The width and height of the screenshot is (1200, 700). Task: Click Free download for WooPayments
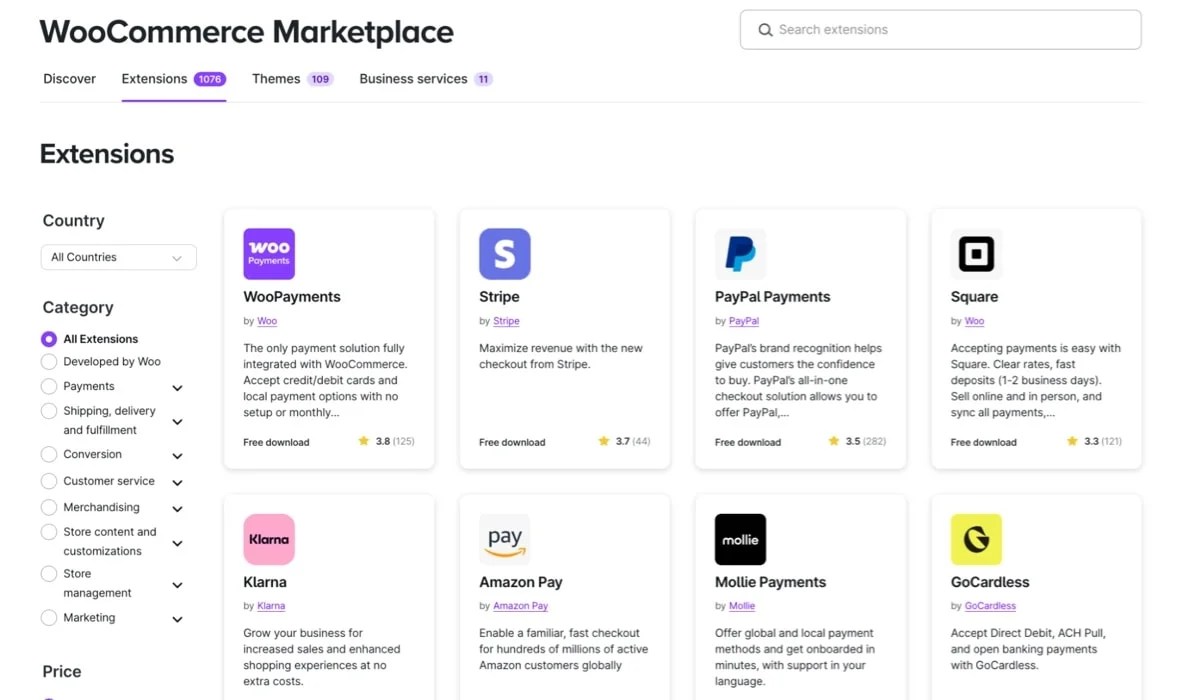point(276,441)
